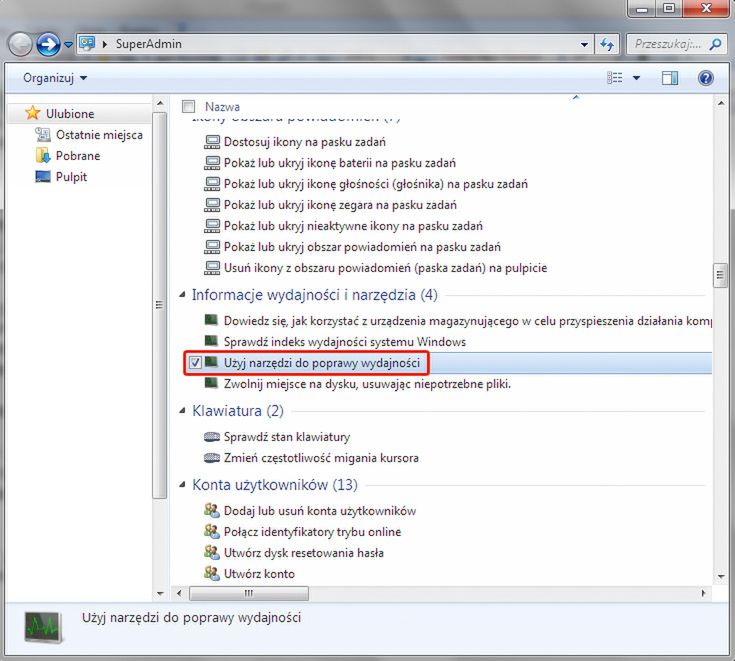Image resolution: width=735 pixels, height=661 pixels.
Task: Open the address bar history dropdown
Action: (584, 45)
